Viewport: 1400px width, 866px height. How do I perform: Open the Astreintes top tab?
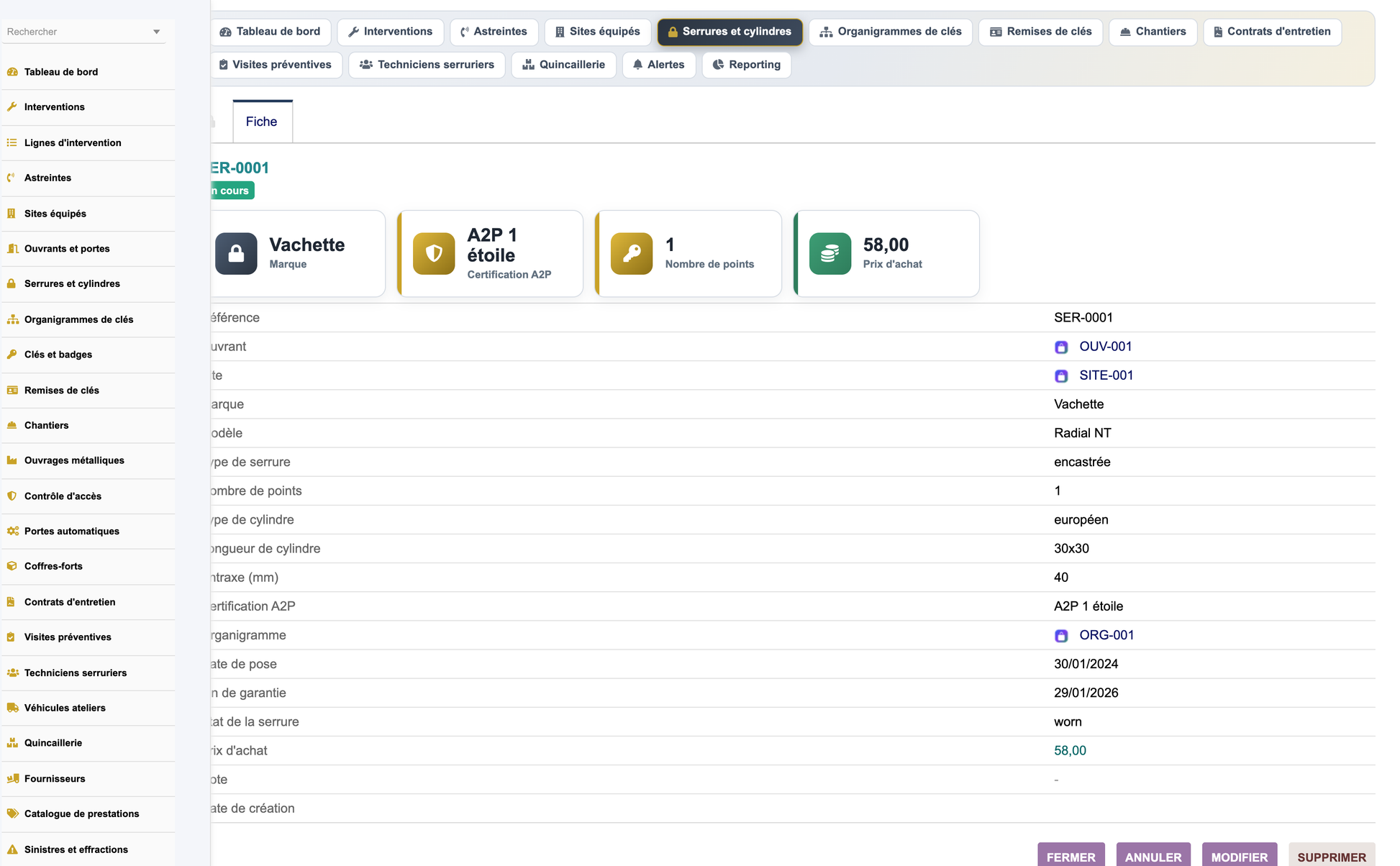coord(494,32)
